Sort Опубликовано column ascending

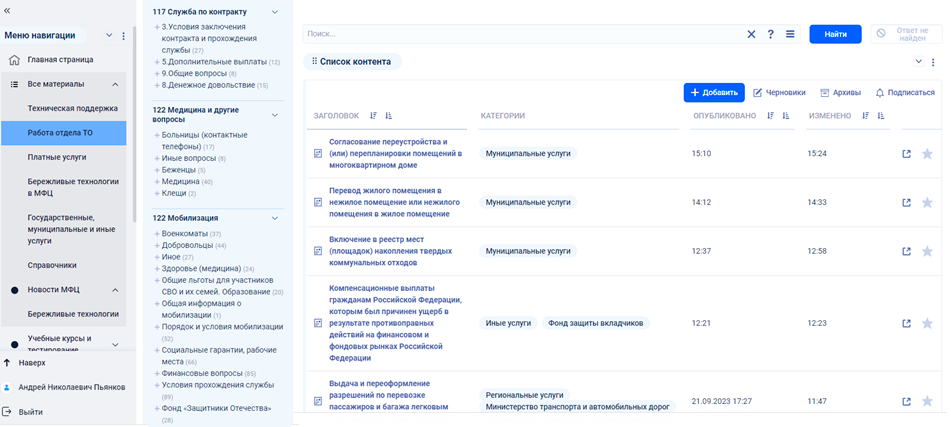tap(785, 115)
